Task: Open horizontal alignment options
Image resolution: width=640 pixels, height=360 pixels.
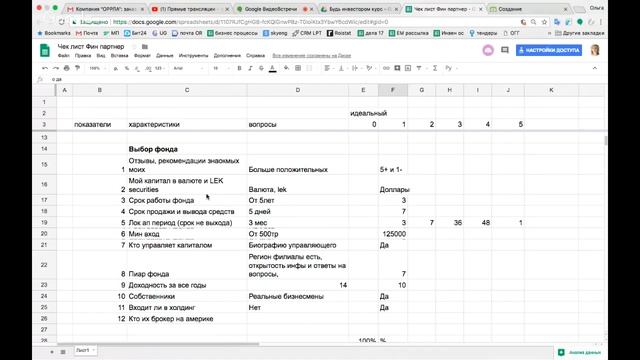Action: [327, 68]
